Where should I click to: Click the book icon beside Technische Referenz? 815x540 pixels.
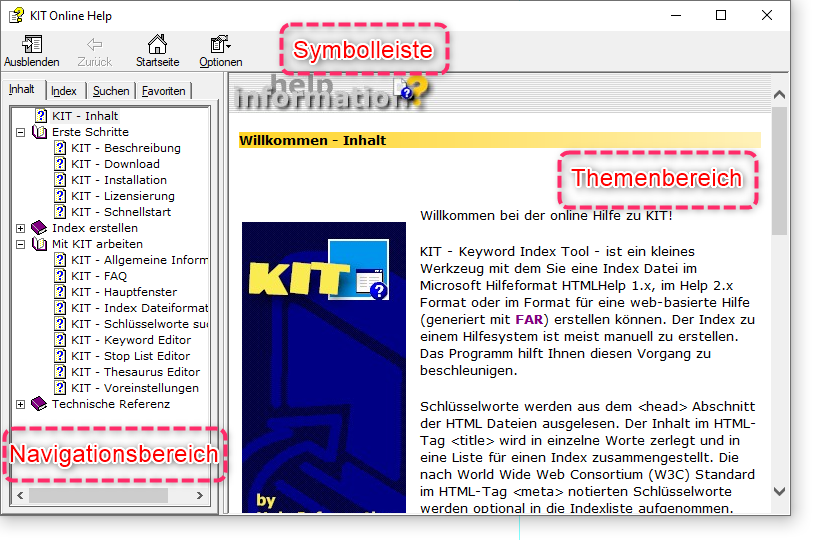point(39,404)
